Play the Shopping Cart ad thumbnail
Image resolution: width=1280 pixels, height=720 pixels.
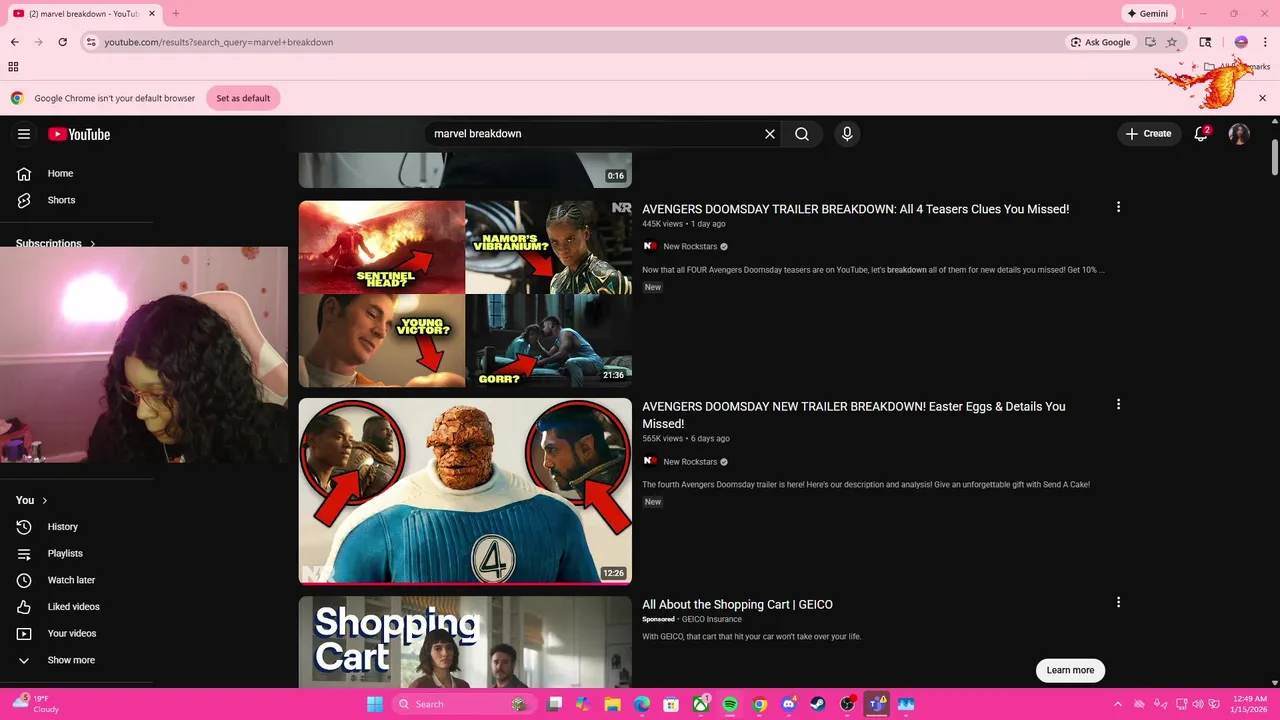point(465,642)
